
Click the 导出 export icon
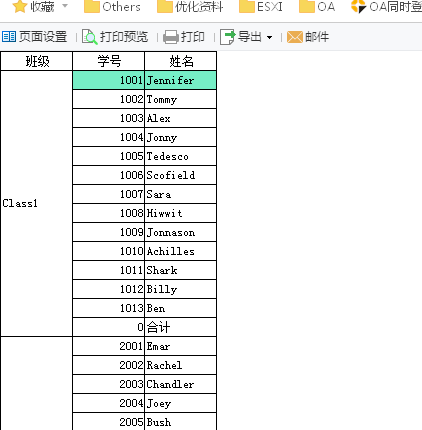tap(228, 37)
